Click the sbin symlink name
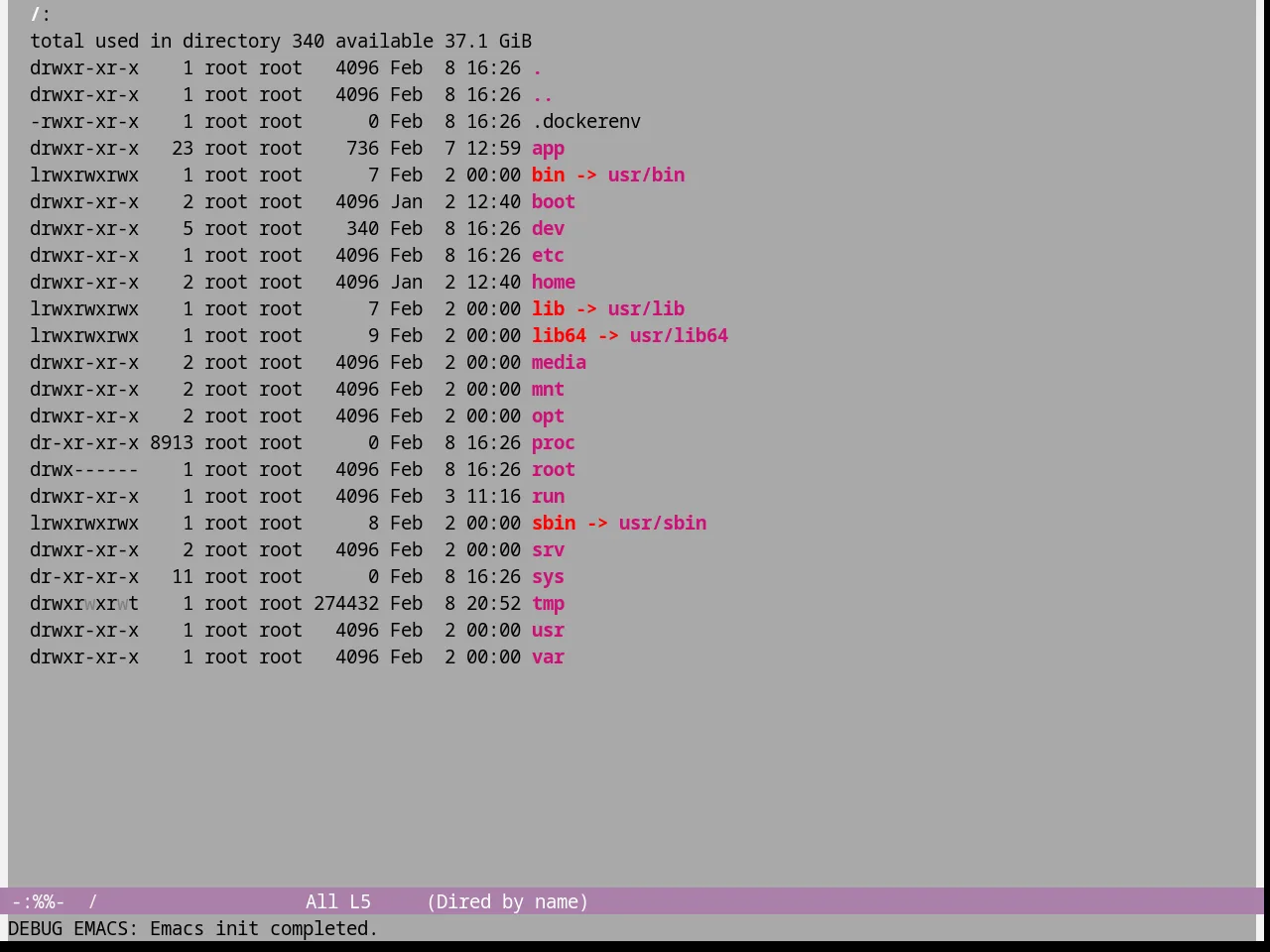This screenshot has width=1270, height=952. point(554,523)
